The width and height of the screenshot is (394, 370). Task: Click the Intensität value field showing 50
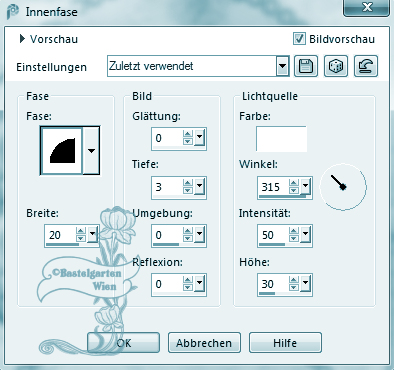click(x=273, y=235)
